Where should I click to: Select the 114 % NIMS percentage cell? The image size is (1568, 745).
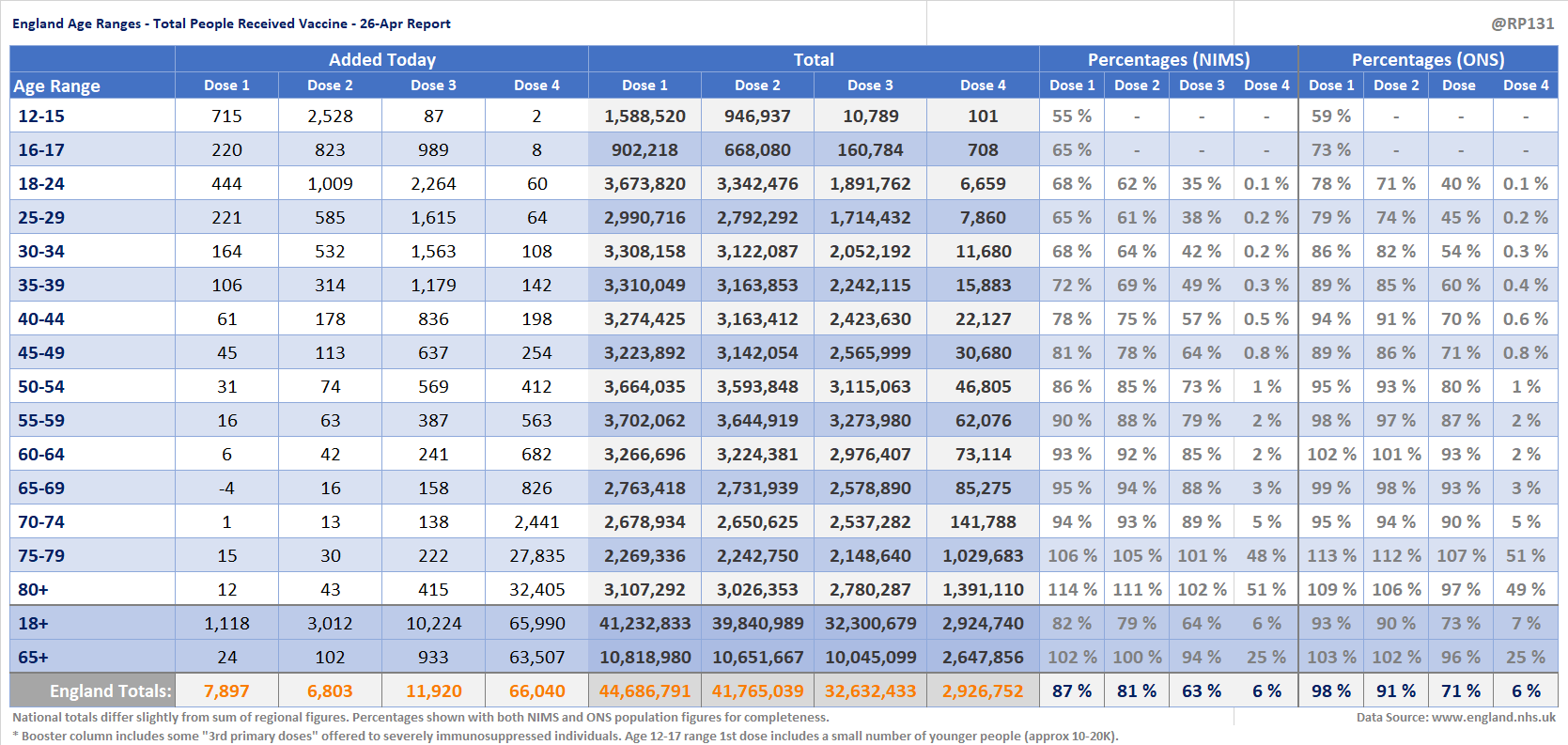[1072, 589]
